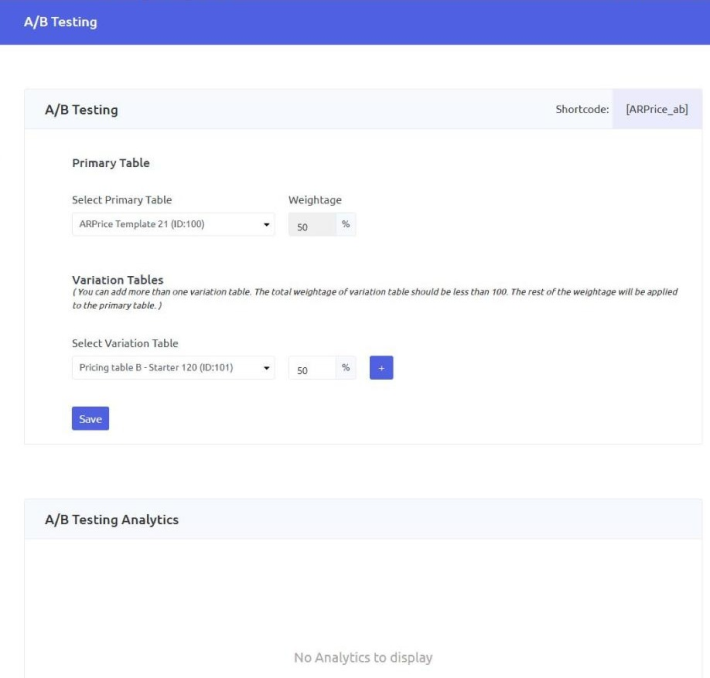Click the 'Primary Table' heading
This screenshot has height=678, width=710.
[111, 163]
